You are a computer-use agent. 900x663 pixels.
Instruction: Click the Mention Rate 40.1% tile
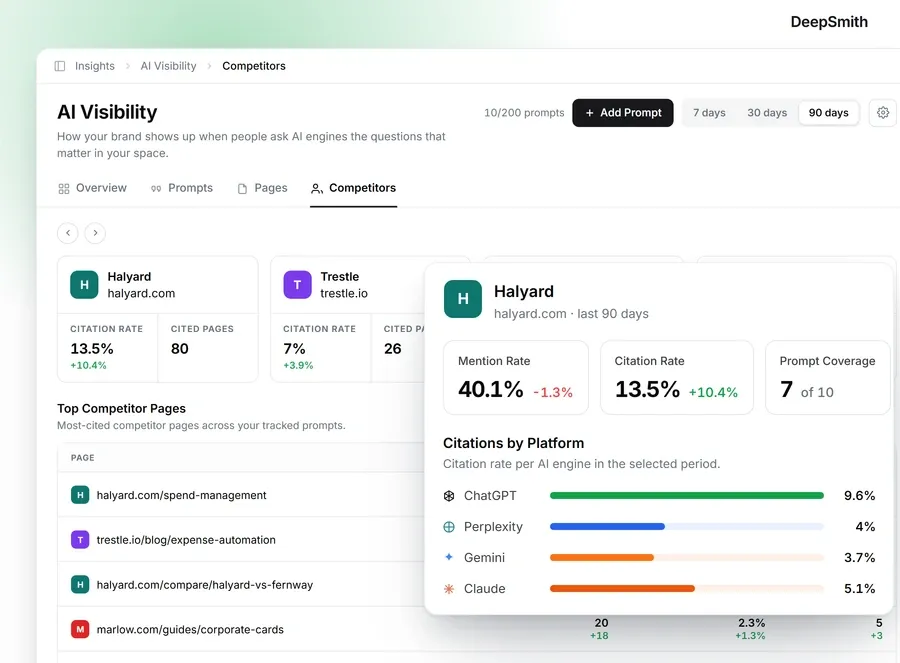(516, 377)
